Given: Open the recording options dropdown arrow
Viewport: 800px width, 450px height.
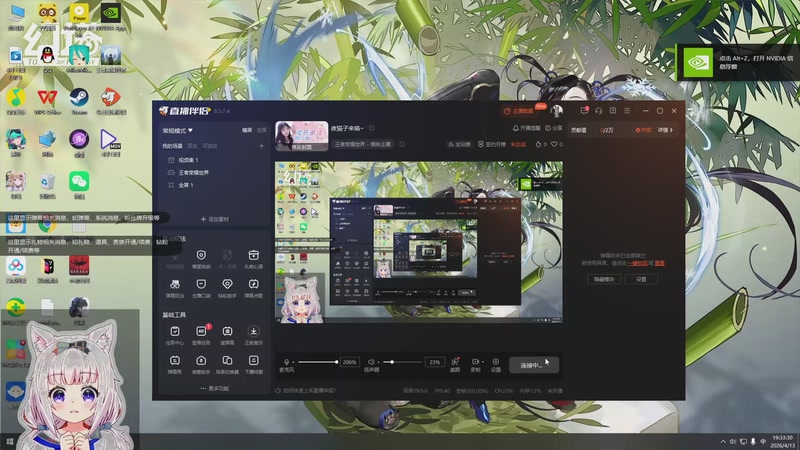Looking at the screenshot, I should pyautogui.click(x=483, y=362).
